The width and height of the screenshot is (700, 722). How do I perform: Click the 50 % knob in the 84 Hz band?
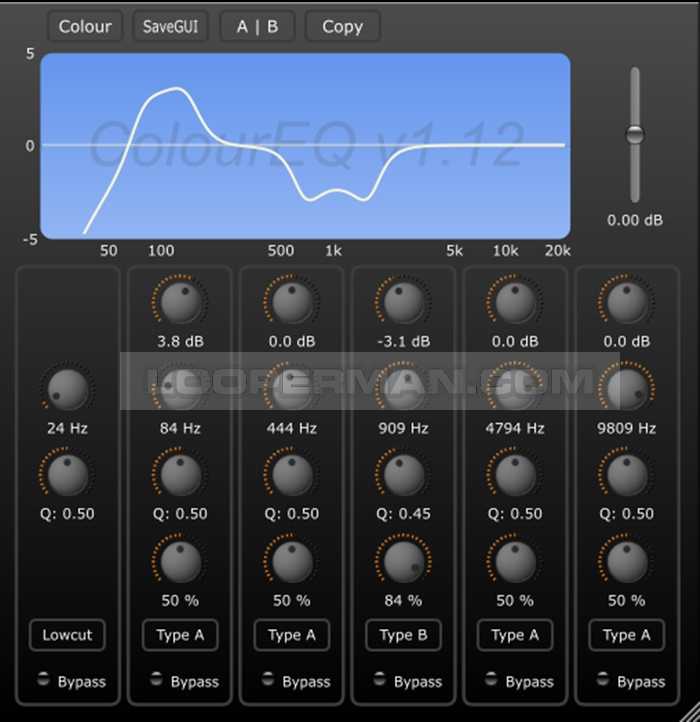pos(180,562)
